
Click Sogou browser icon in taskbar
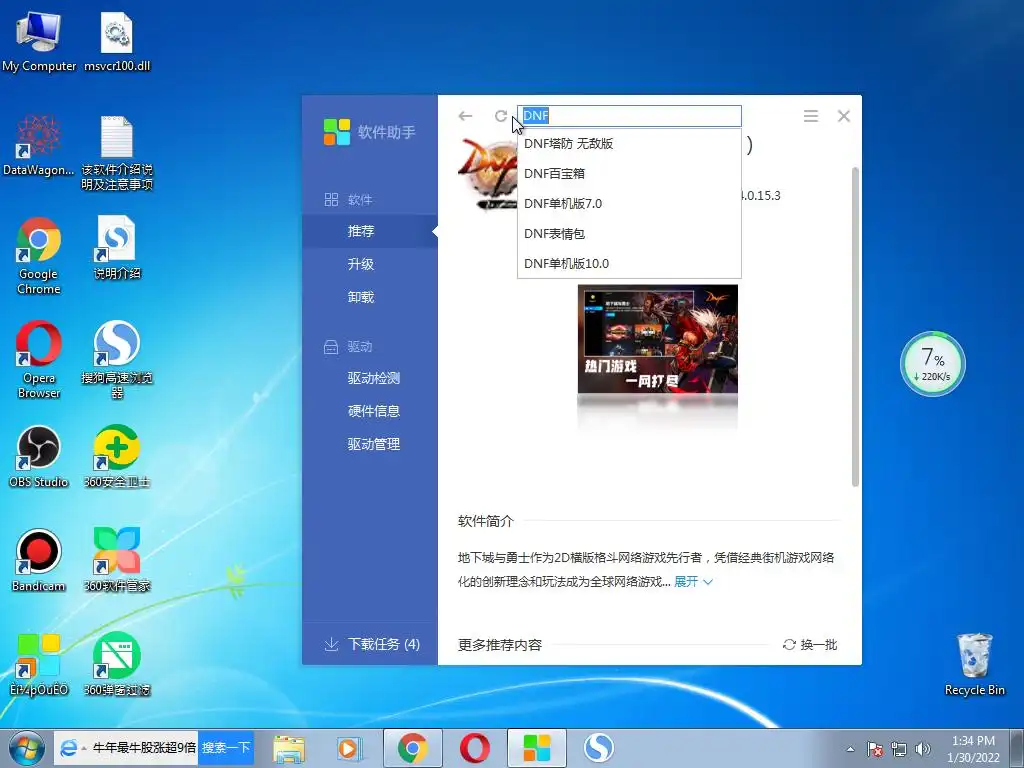[x=598, y=748]
